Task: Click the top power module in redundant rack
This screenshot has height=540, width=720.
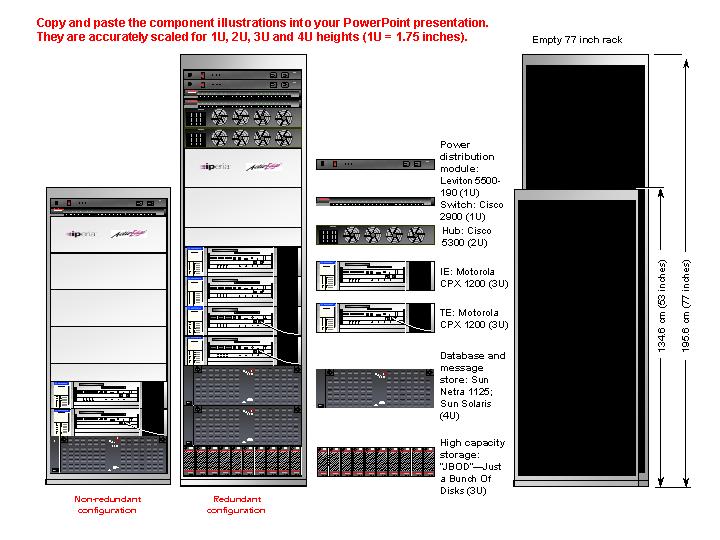Action: [x=243, y=75]
